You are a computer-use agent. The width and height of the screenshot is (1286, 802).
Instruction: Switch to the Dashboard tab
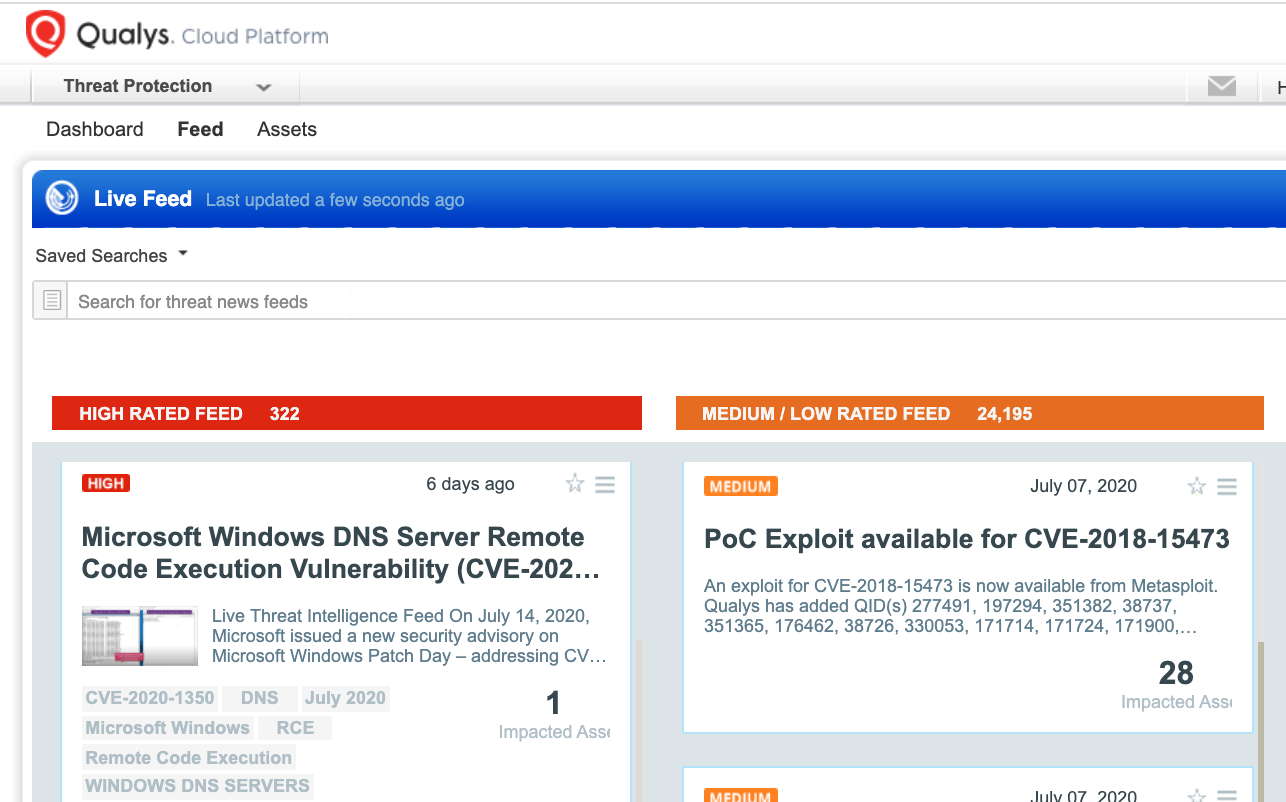click(x=94, y=129)
